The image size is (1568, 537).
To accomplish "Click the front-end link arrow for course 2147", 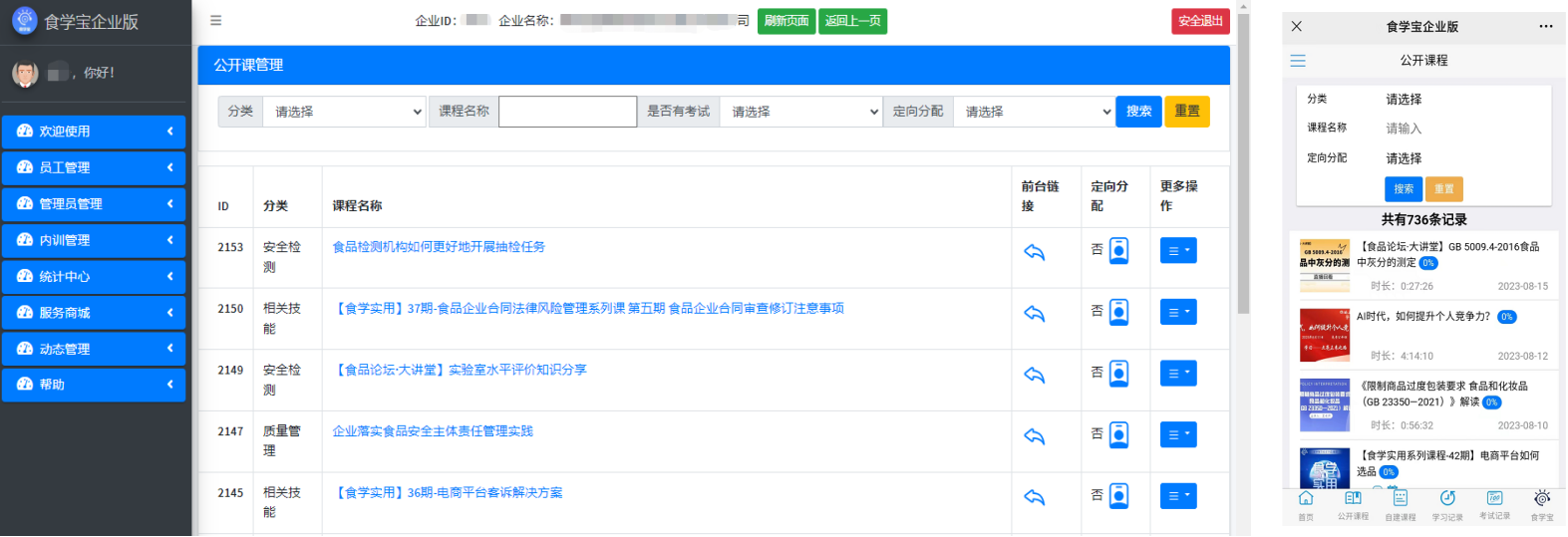I will 1034,436.
